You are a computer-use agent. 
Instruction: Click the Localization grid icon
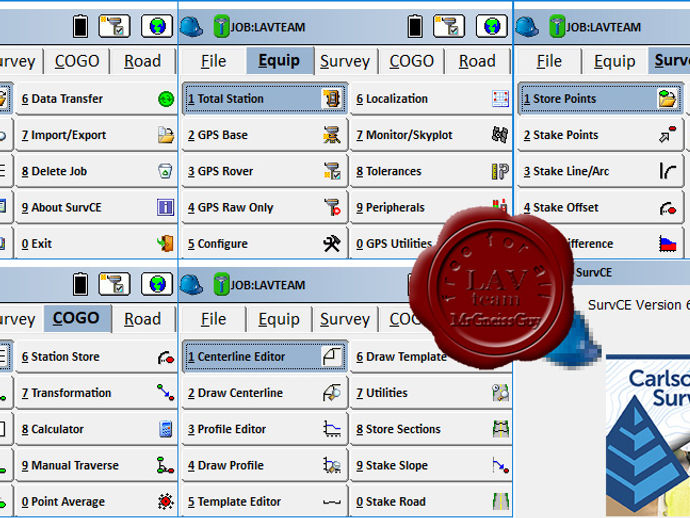(500, 99)
